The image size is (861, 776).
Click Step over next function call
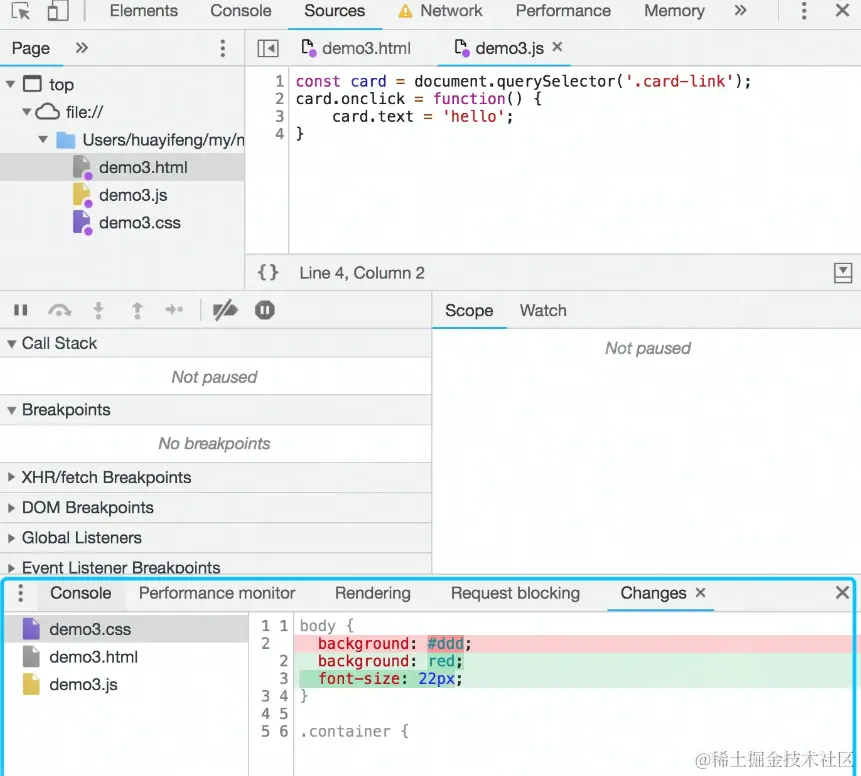coord(59,310)
